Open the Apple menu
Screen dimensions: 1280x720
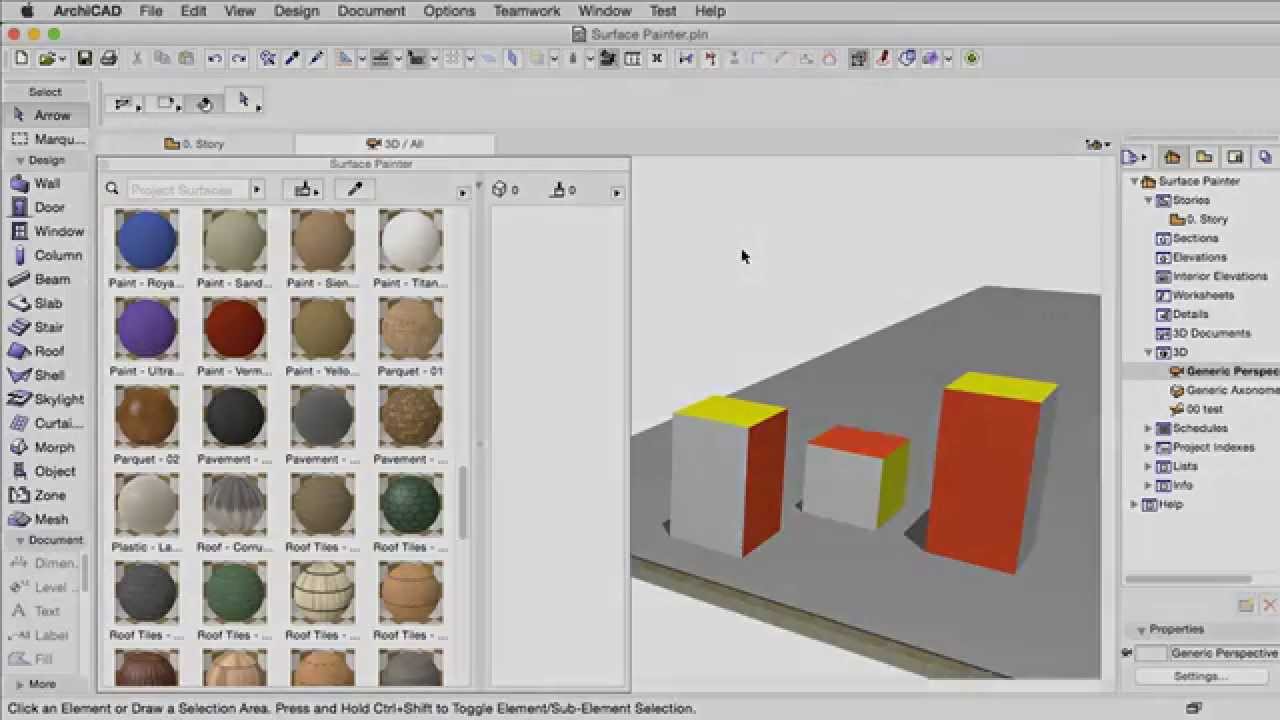26,11
